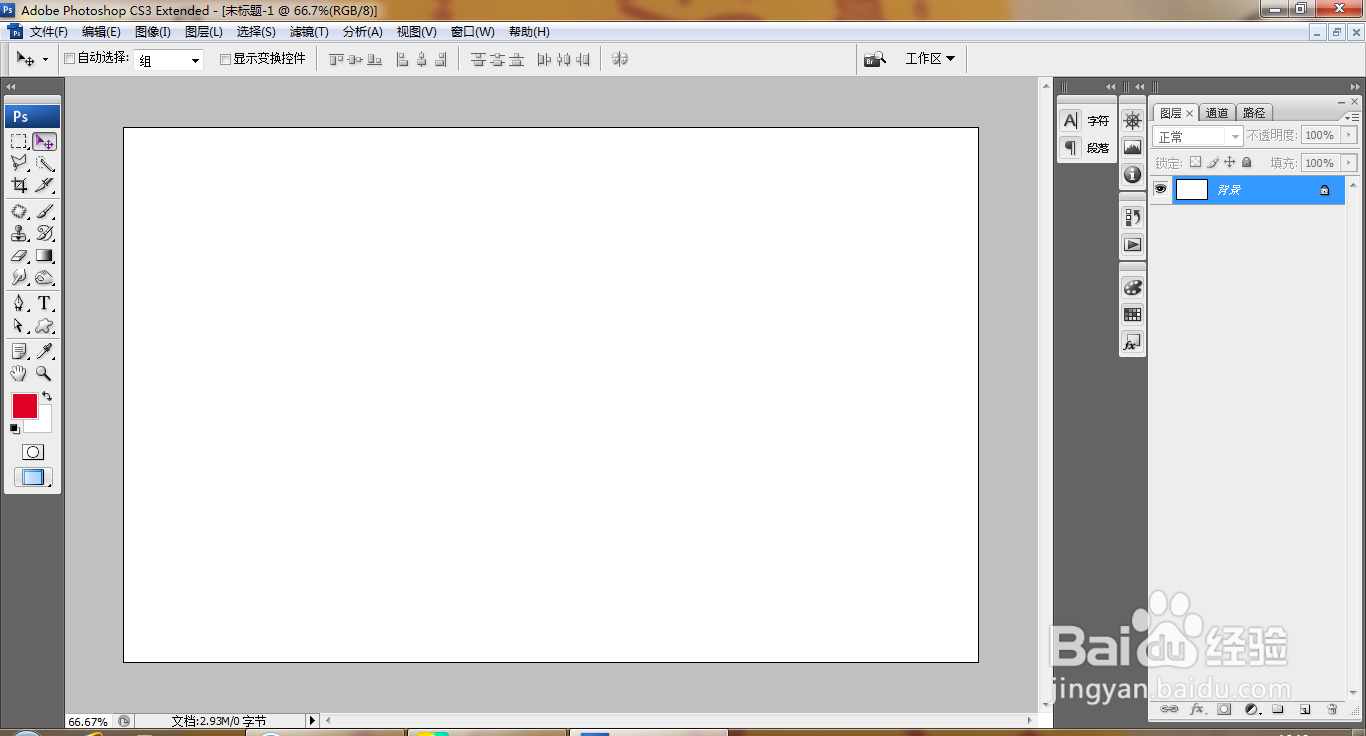Select the Eyedropper tool
1366x736 pixels.
tap(44, 351)
